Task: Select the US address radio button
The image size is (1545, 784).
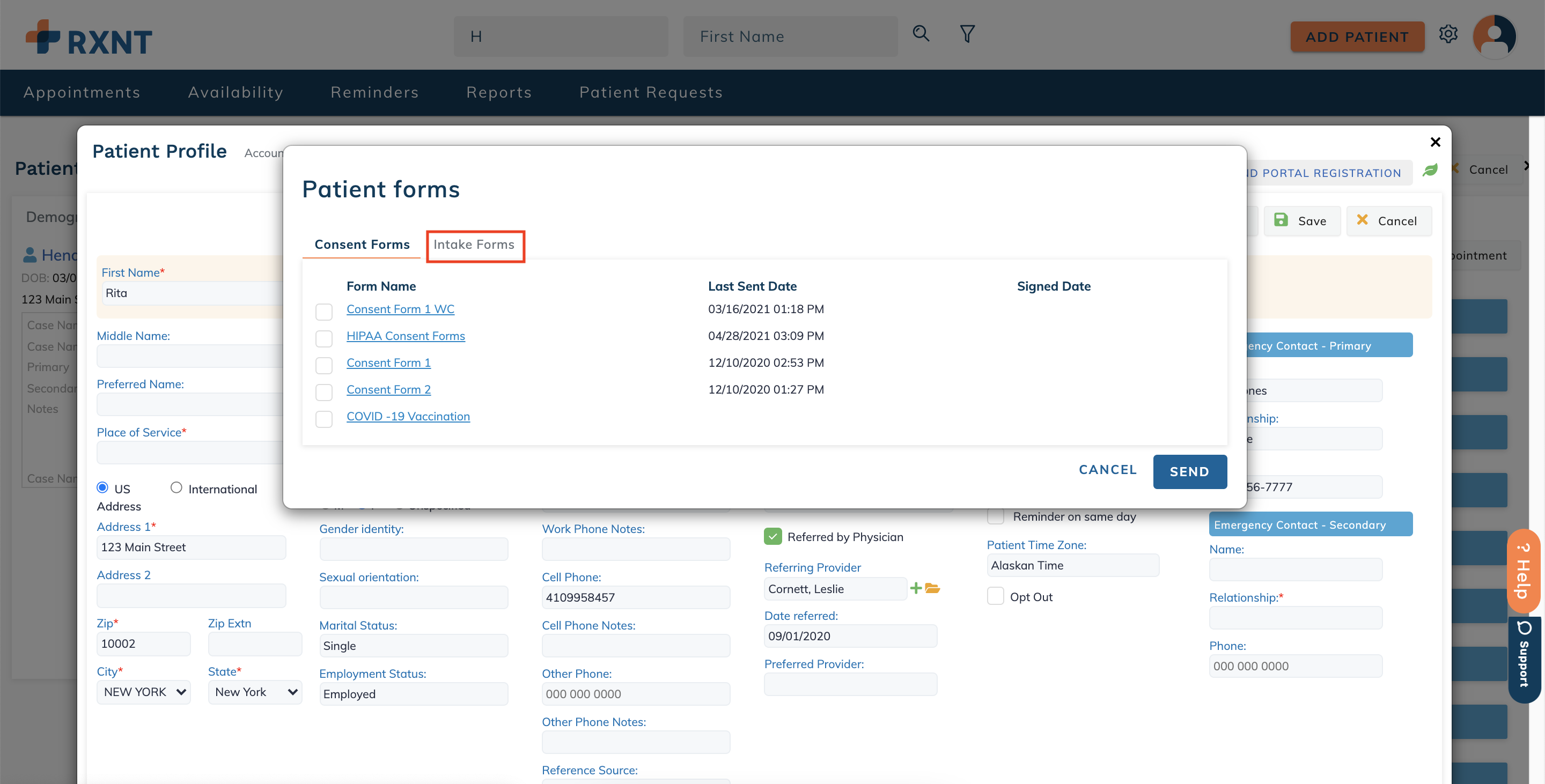Action: [102, 487]
